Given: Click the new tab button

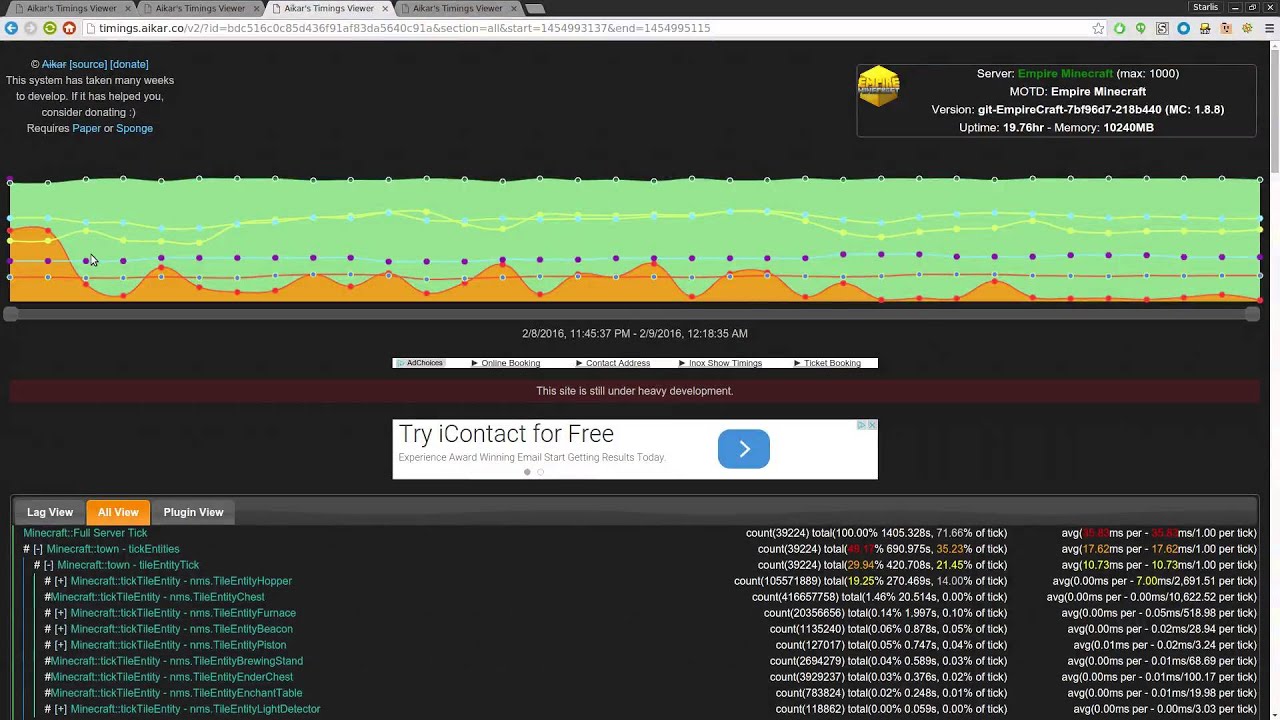Looking at the screenshot, I should (x=536, y=8).
